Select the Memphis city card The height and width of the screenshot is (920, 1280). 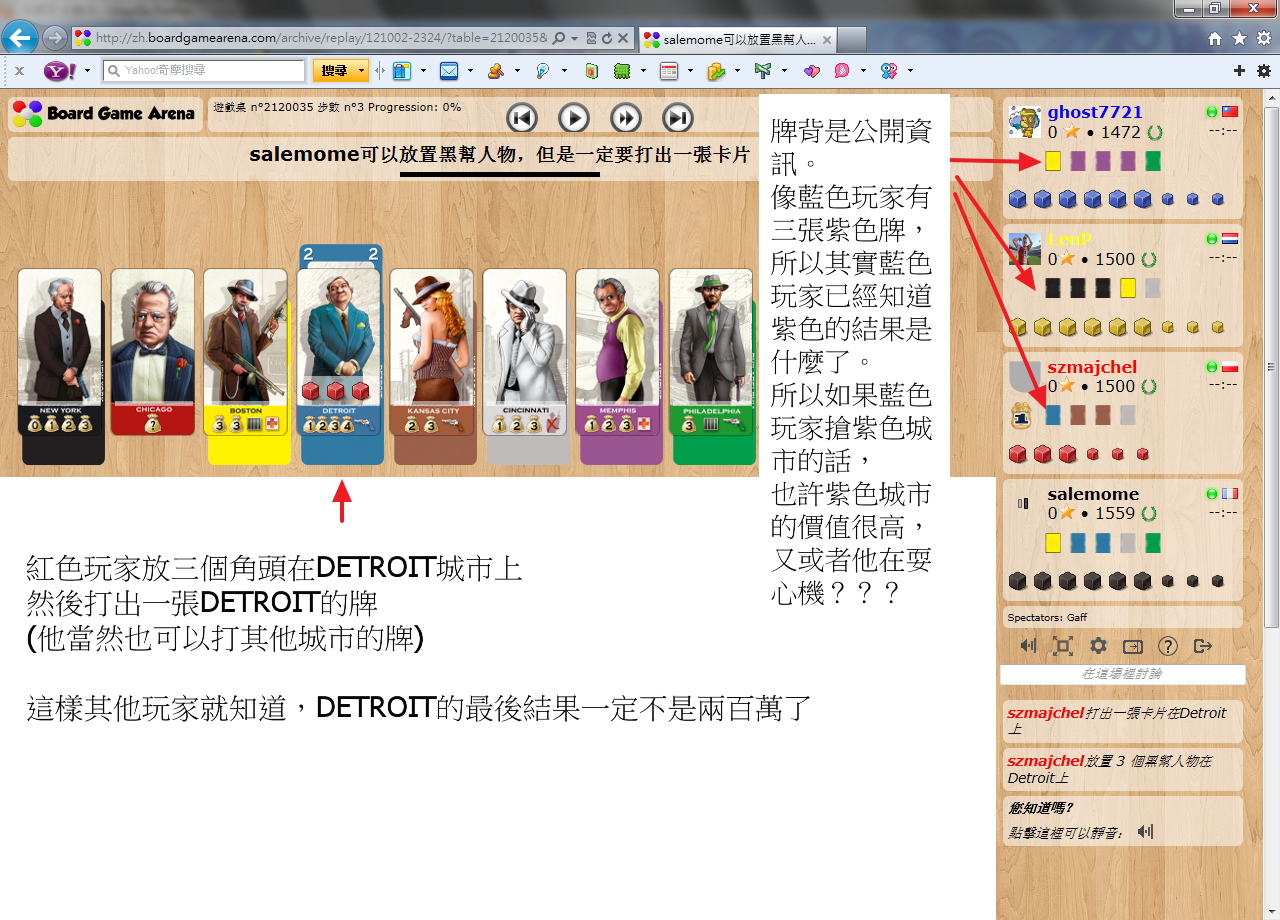[618, 352]
